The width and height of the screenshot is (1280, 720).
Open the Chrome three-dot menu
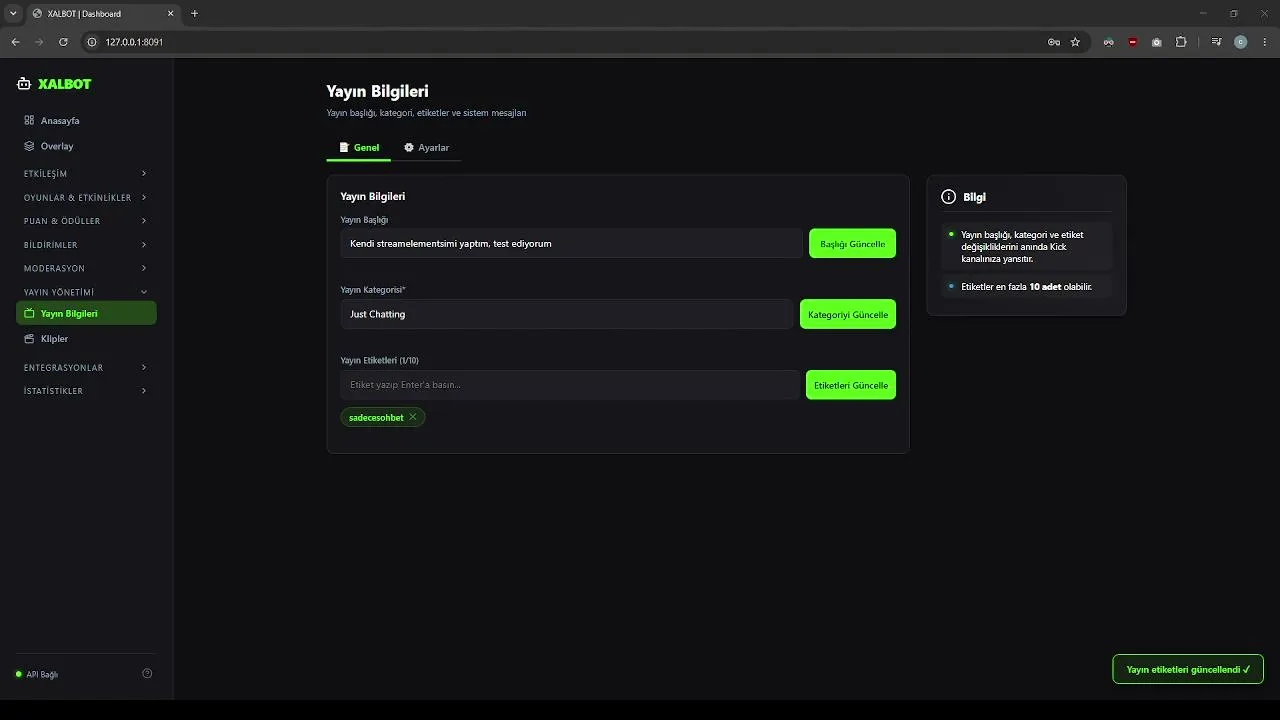click(x=1264, y=42)
